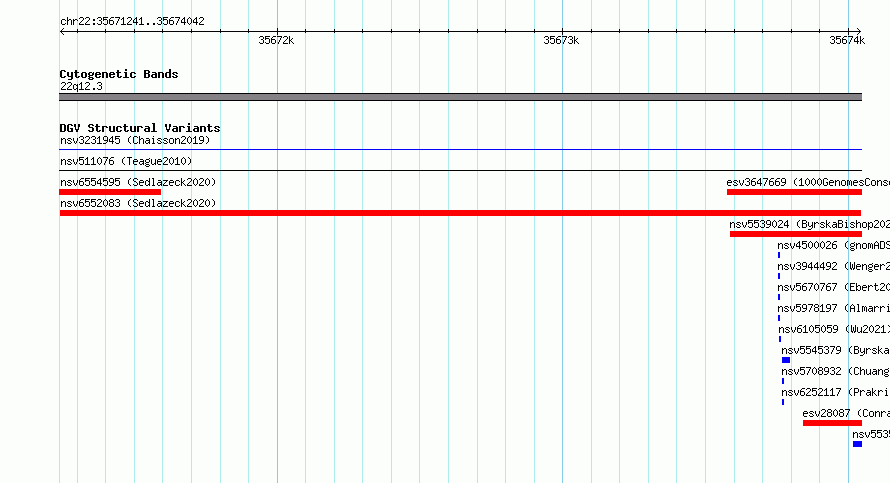Open variant nsv5545379 label
This screenshot has width=890, height=483.
tap(836, 350)
